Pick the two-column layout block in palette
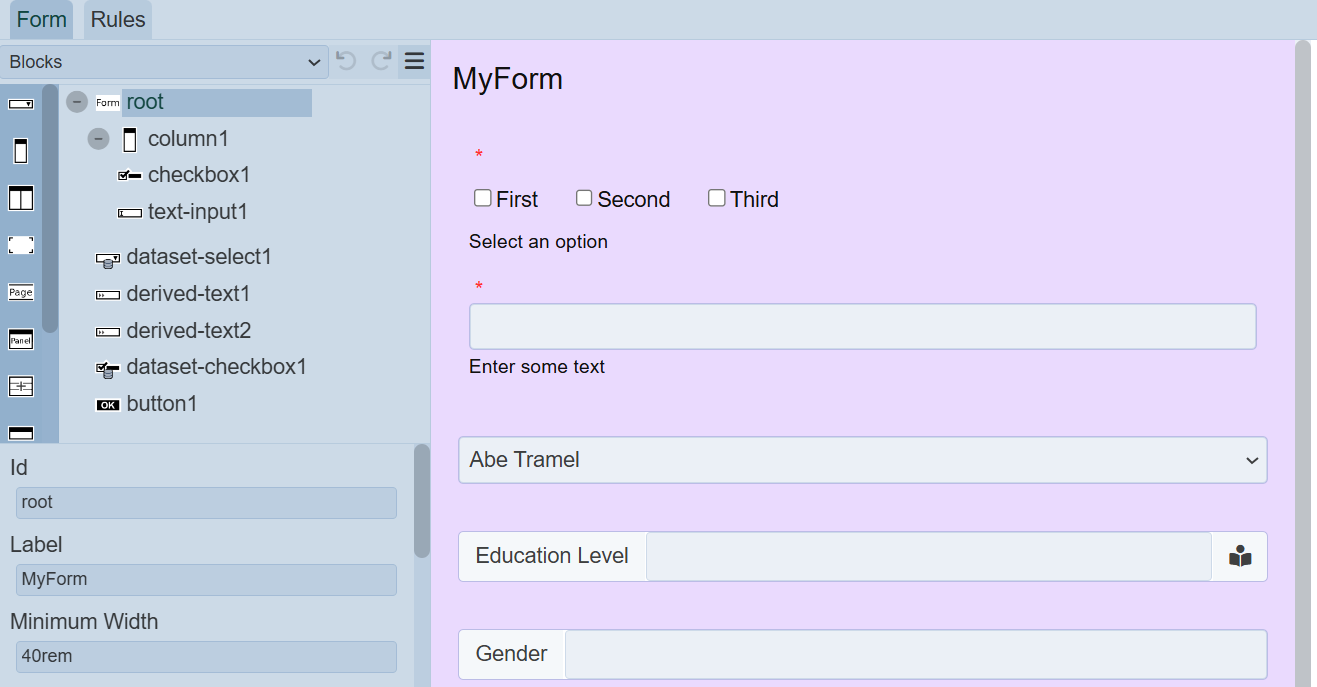Screen dimensions: 1317x687 [x=21, y=198]
